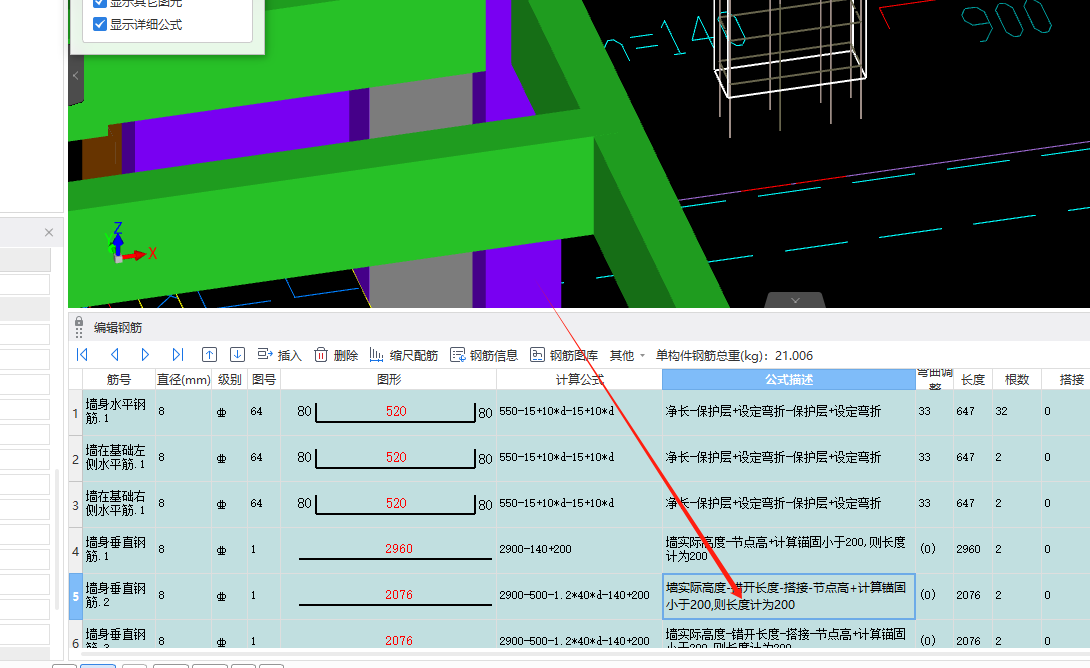This screenshot has width=1090, height=668.
Task: Click length 2960 cell in row 4
Action: pos(973,550)
